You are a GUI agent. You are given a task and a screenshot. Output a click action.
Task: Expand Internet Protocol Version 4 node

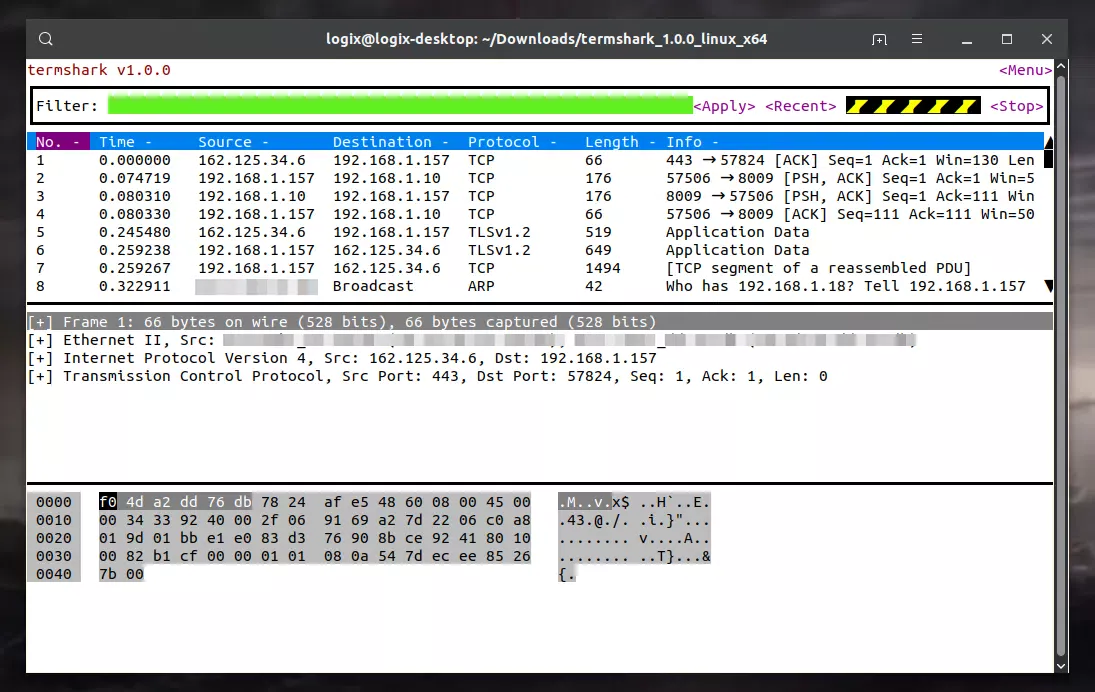[40, 358]
